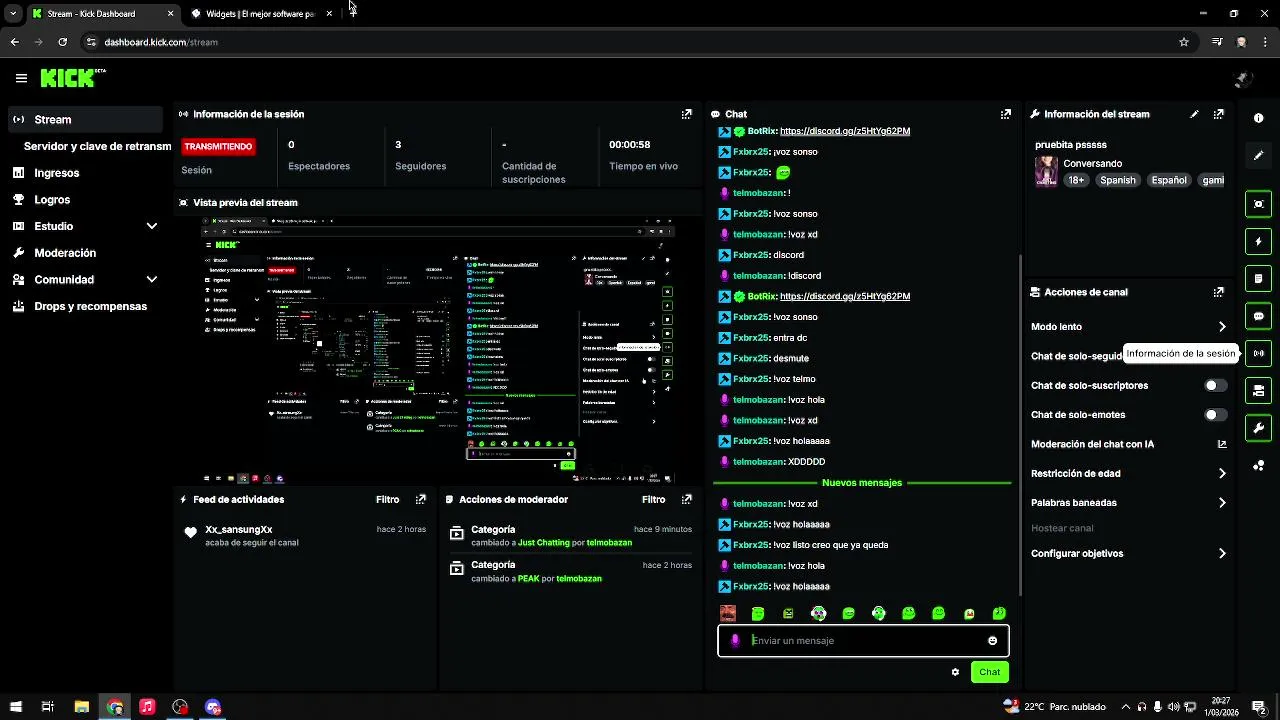
Task: Open the first discord.gg link in chat
Action: click(845, 131)
